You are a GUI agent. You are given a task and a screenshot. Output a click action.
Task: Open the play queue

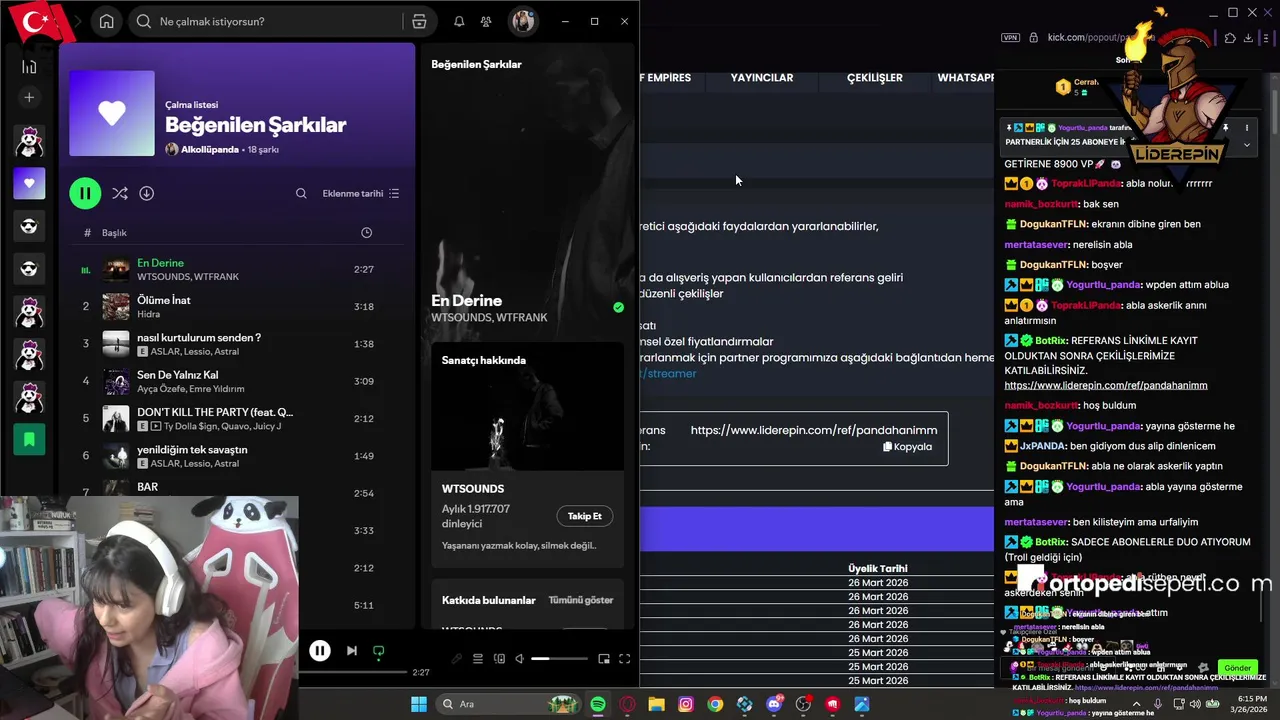point(478,659)
